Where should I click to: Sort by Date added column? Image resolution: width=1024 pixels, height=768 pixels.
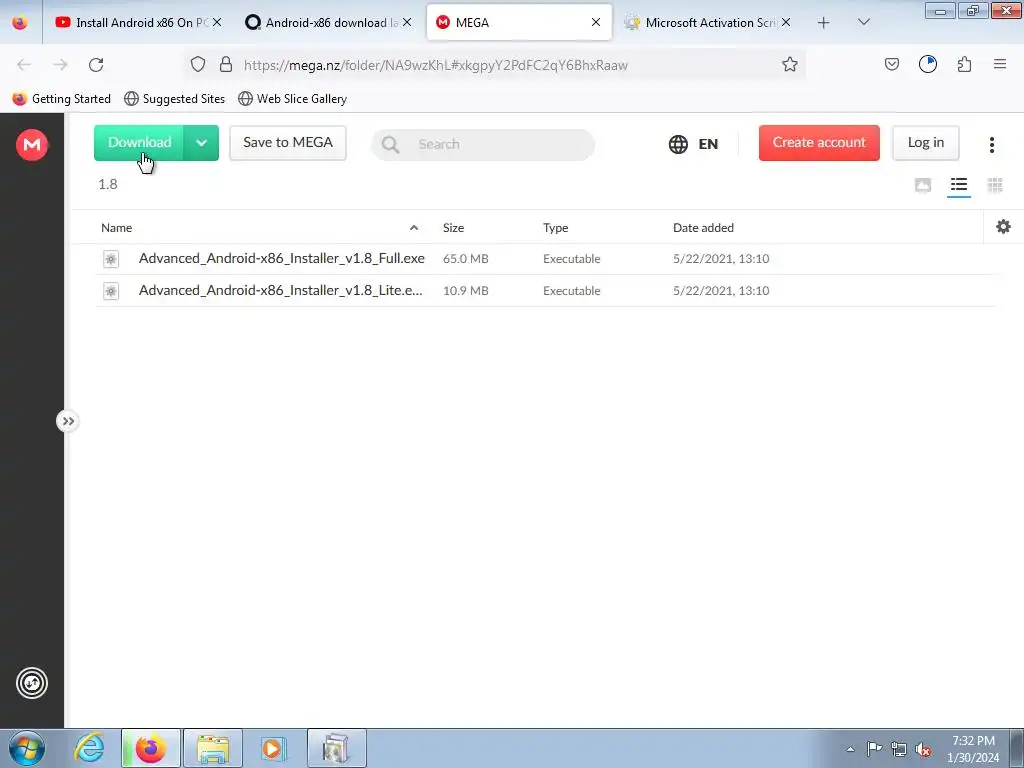click(703, 228)
